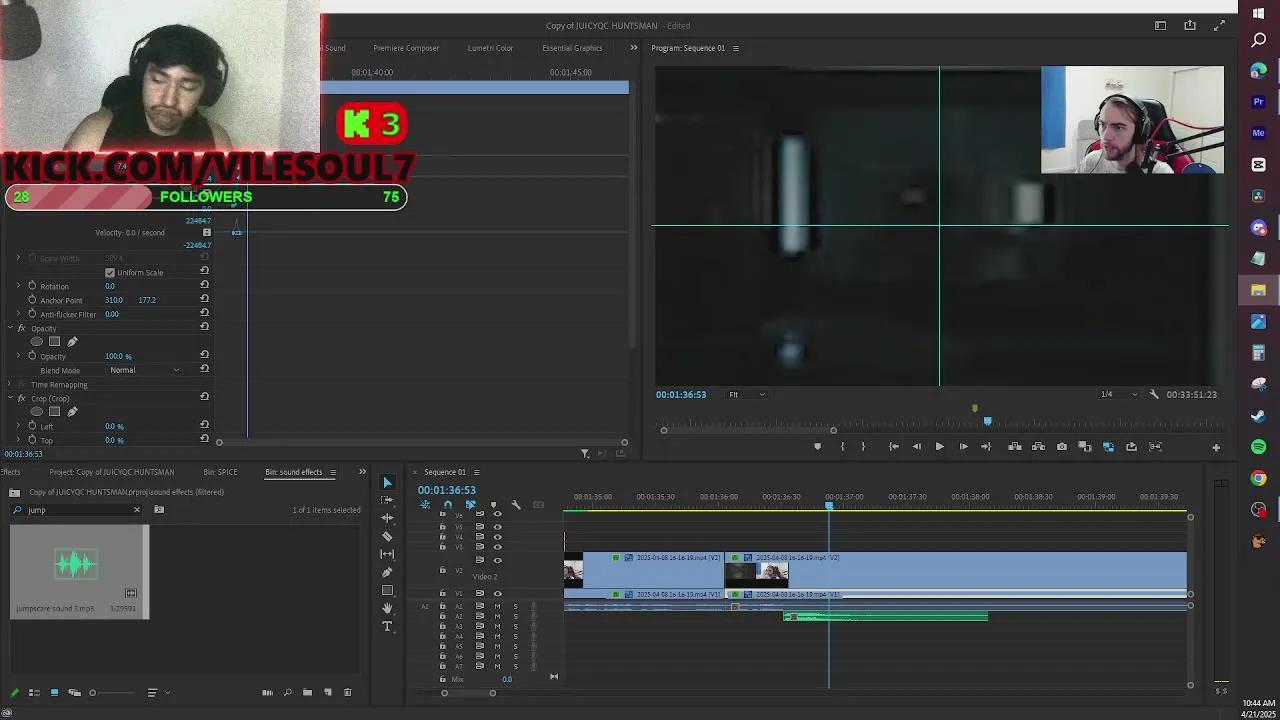This screenshot has width=1280, height=720.
Task: Toggle lock on track V1
Action: coord(443,594)
